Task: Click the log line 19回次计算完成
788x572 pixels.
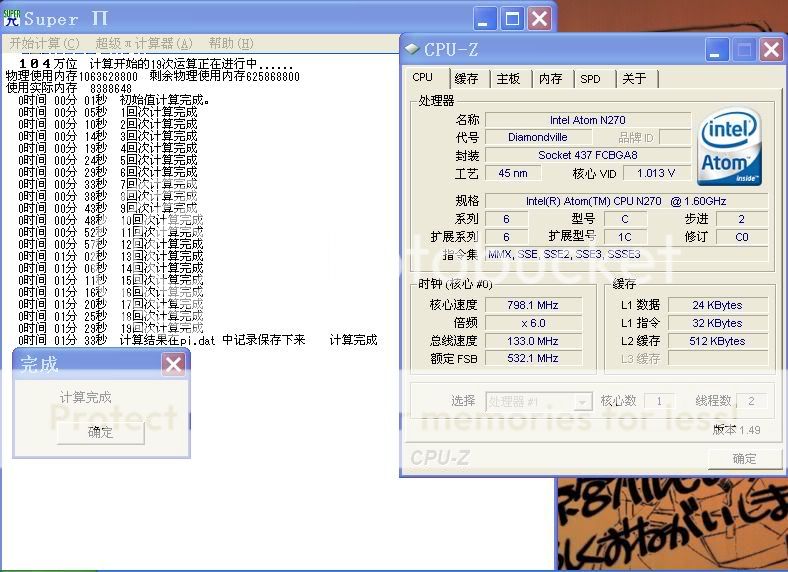Action: point(111,328)
